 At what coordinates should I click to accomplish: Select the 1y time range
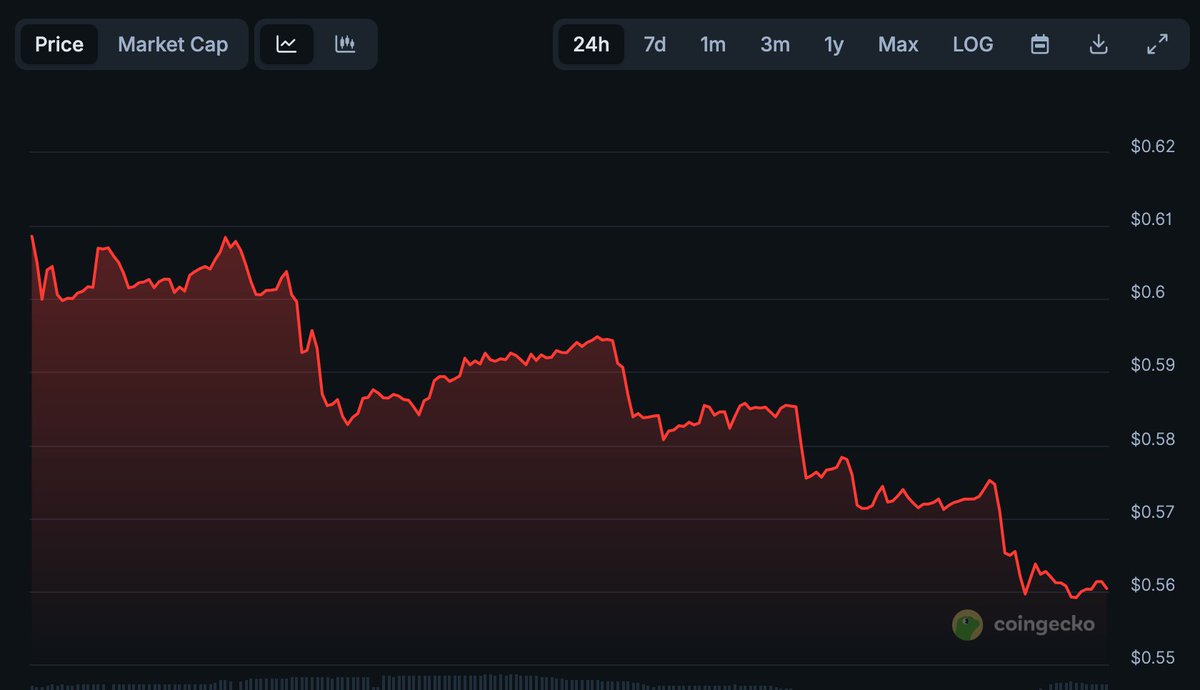click(834, 44)
